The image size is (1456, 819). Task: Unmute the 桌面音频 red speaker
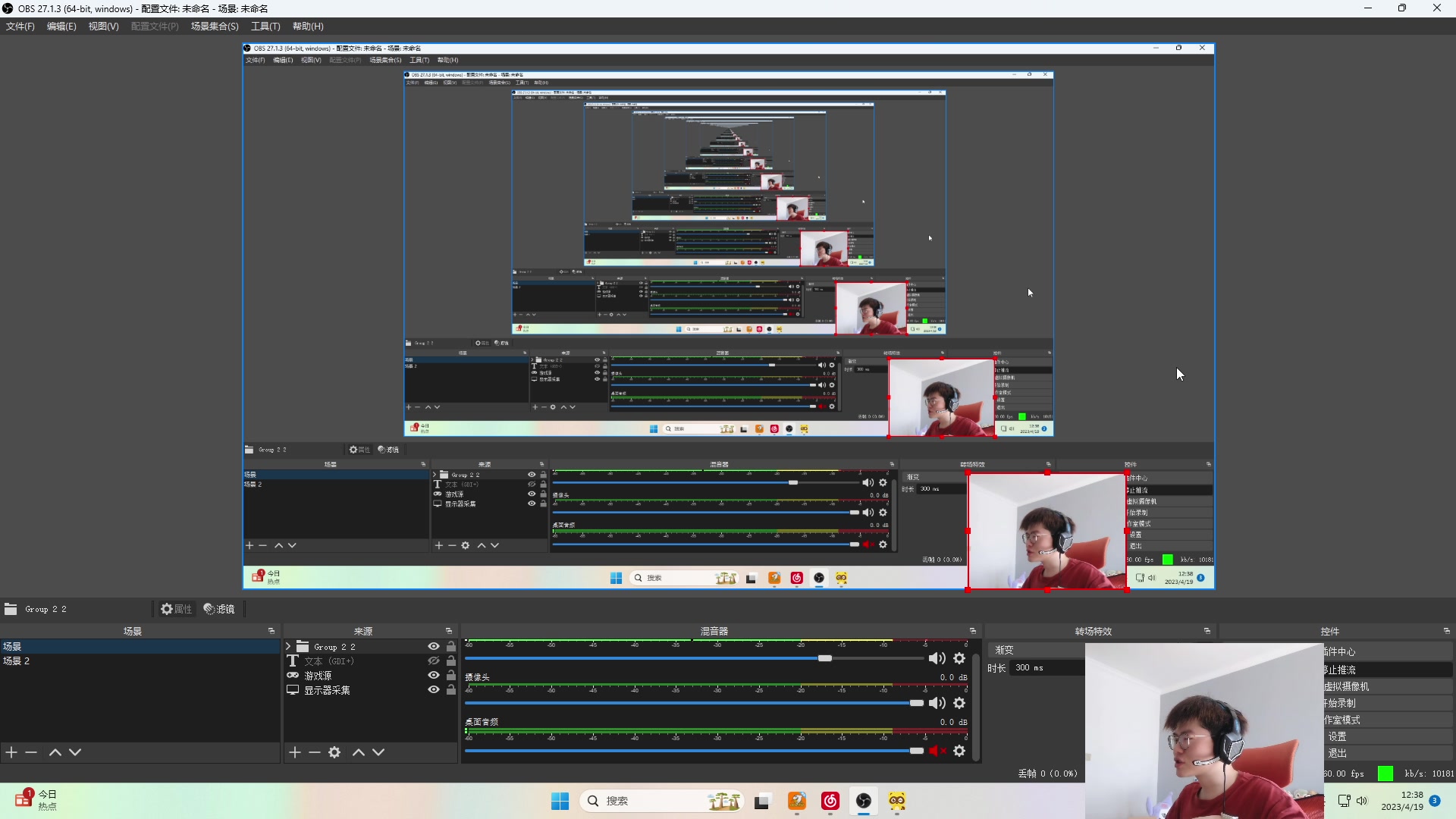937,751
